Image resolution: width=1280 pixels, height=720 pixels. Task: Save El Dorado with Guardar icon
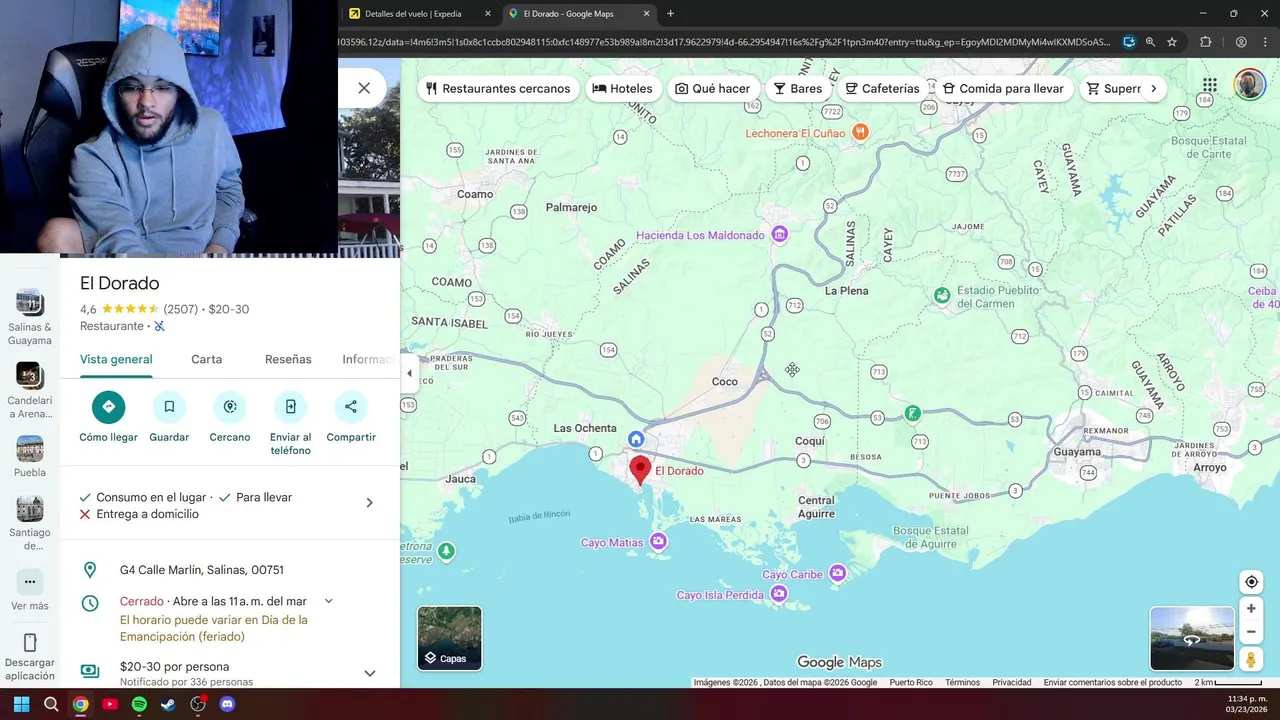pos(169,407)
